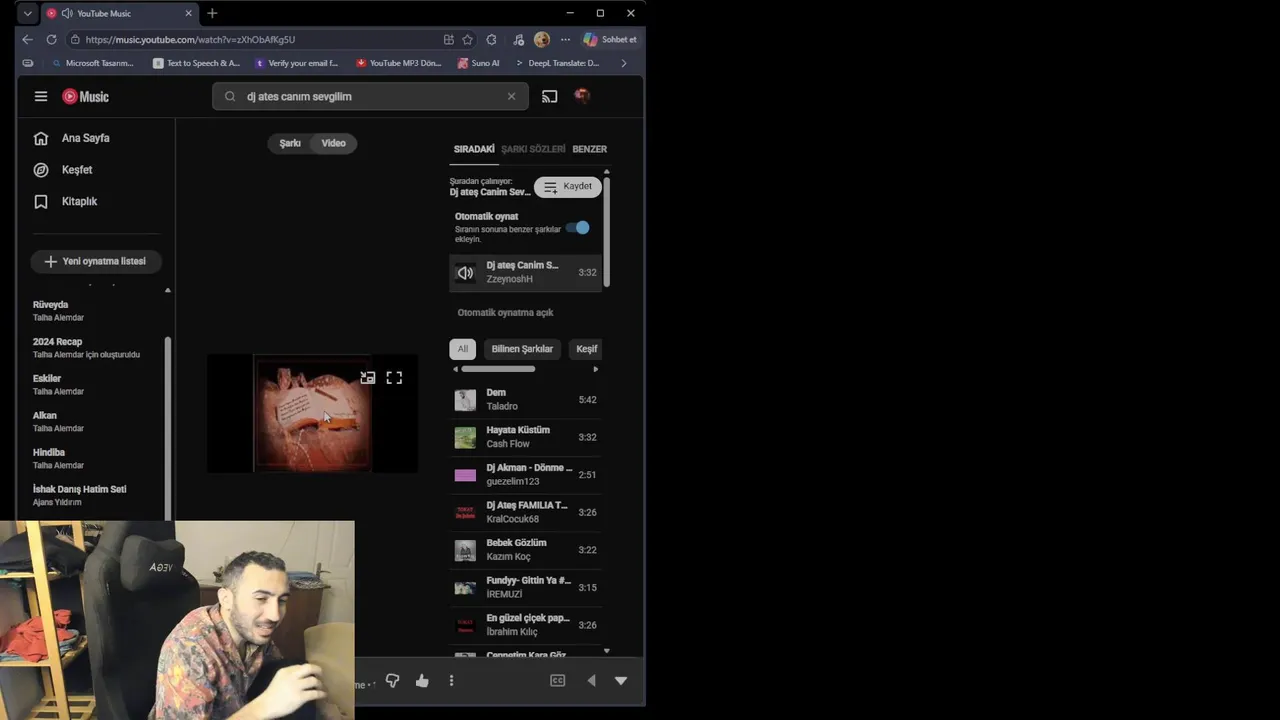Screen dimensions: 1280x720
Task: Click chip scroller right arrow
Action: coord(596,369)
